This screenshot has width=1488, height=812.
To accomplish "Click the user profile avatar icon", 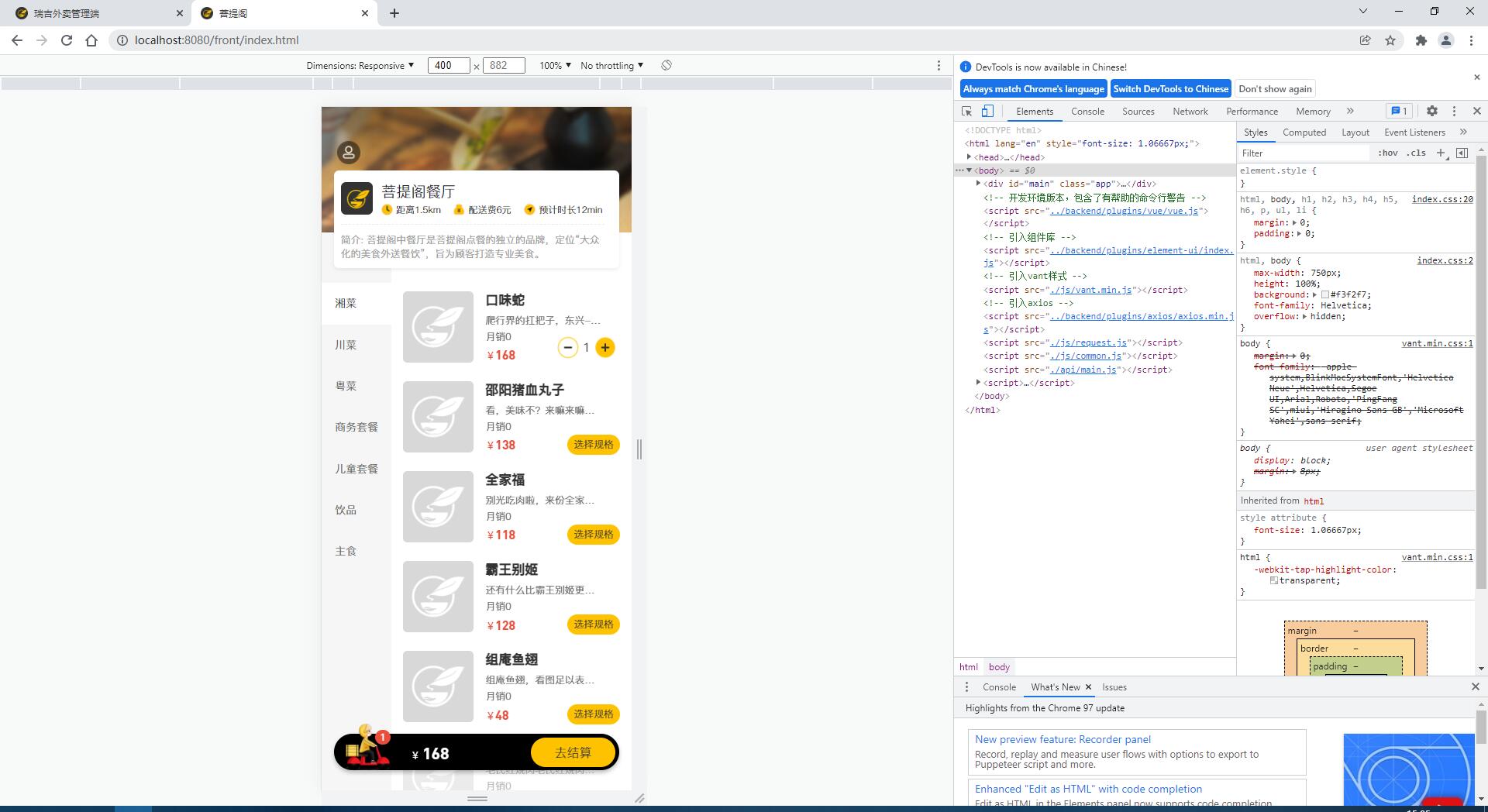I will (349, 152).
